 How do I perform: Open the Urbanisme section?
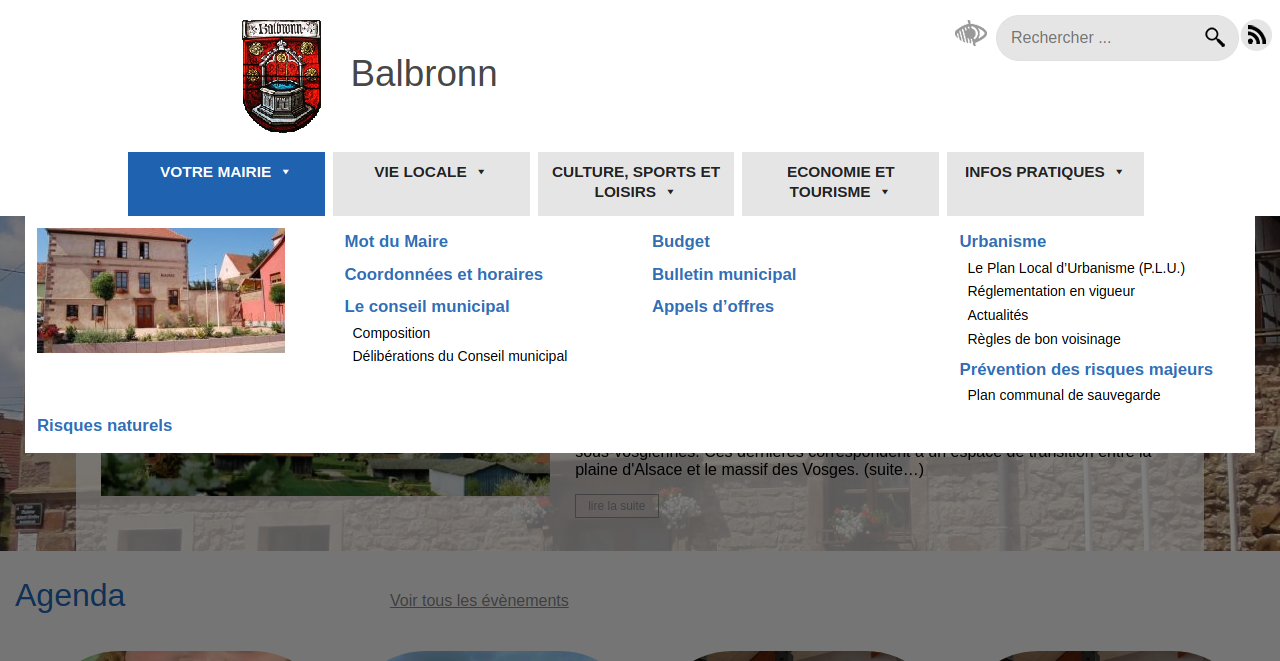1003,241
